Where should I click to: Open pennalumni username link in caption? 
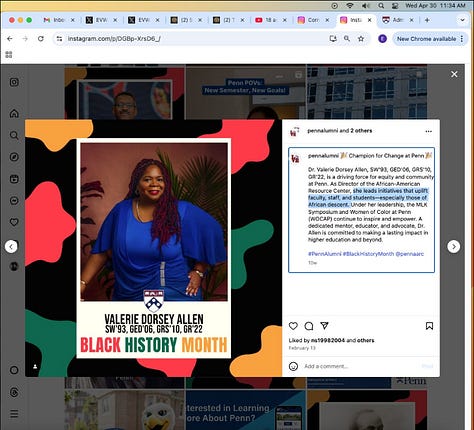pyautogui.click(x=323, y=156)
